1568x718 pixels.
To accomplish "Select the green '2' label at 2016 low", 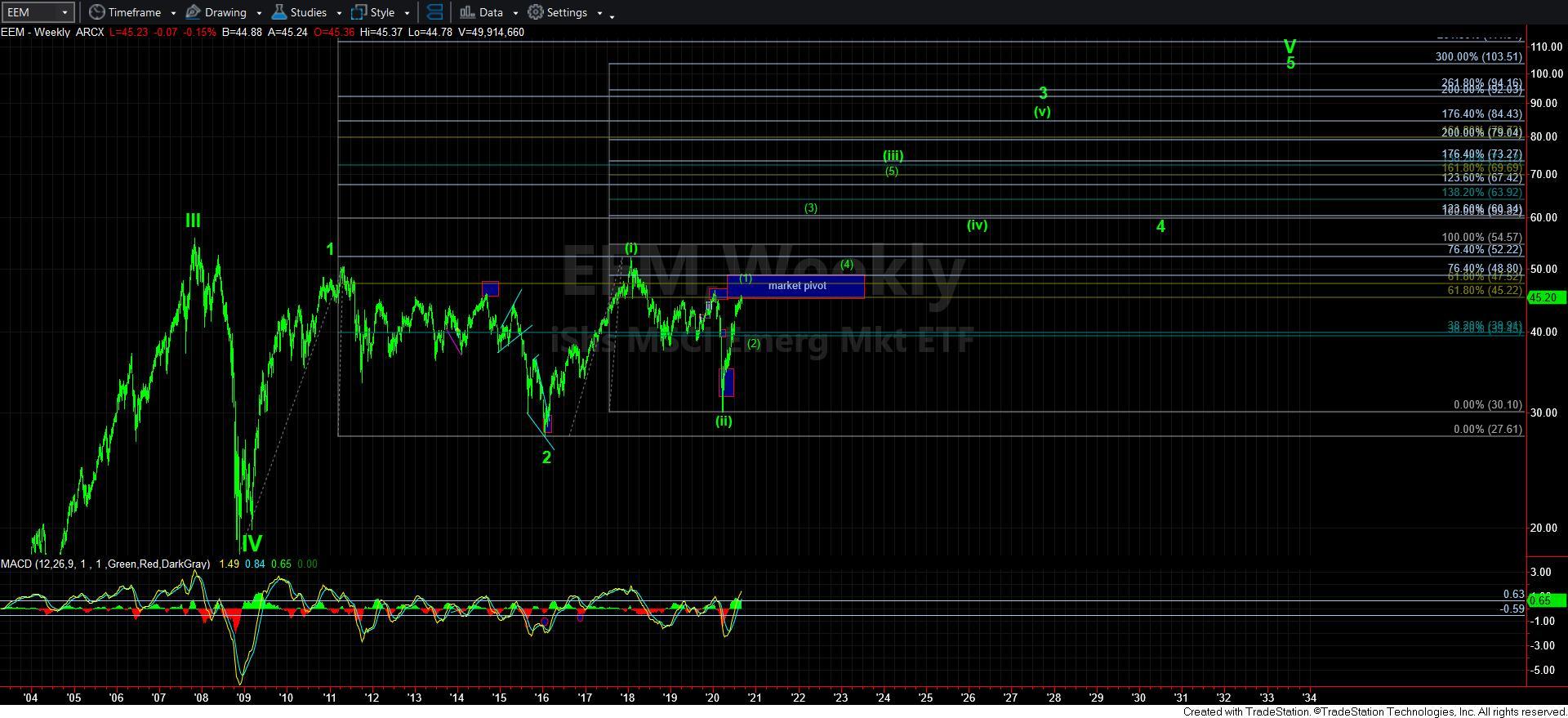I will tap(546, 457).
